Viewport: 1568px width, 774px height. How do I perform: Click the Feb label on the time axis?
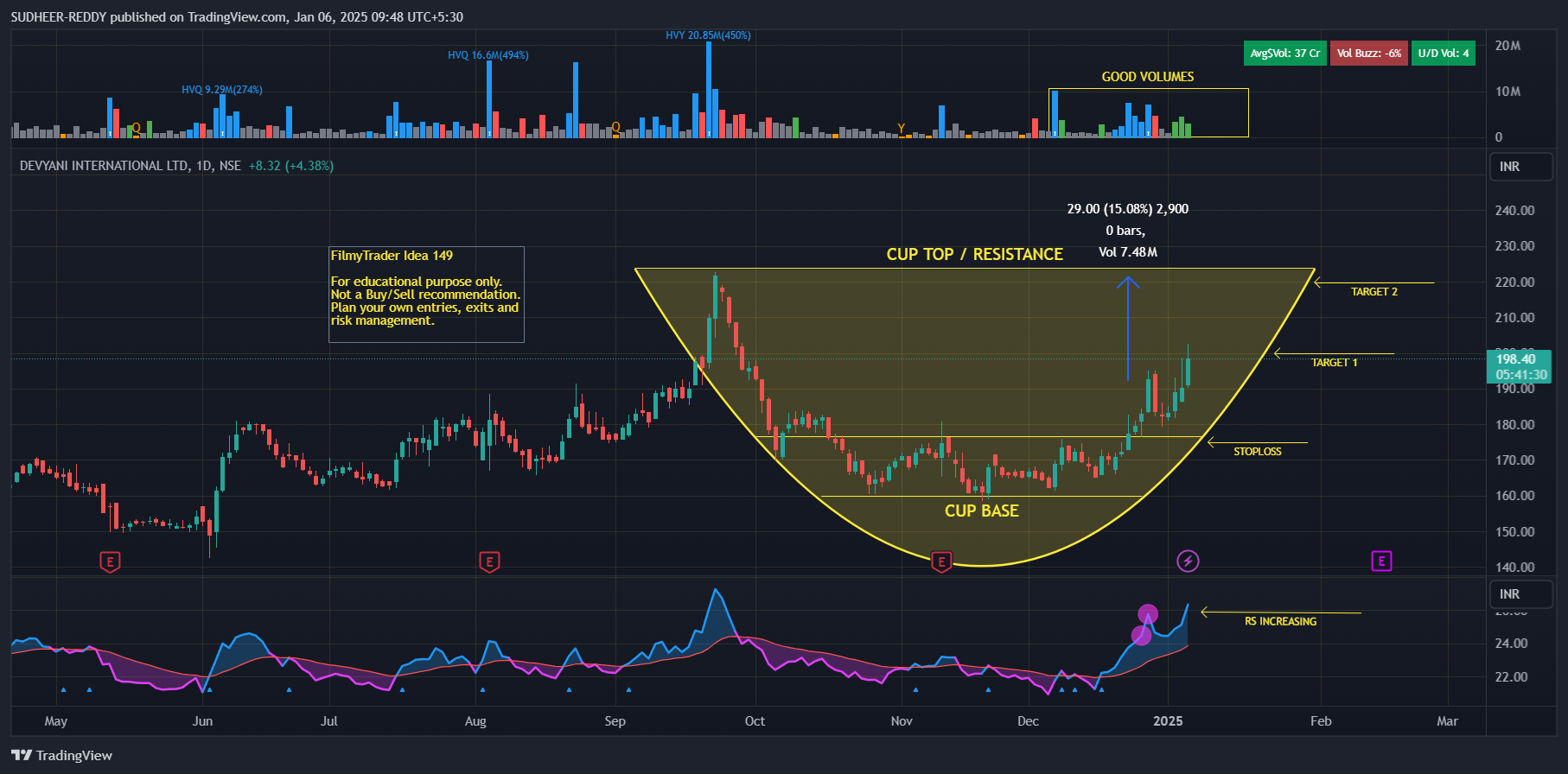tap(1321, 721)
